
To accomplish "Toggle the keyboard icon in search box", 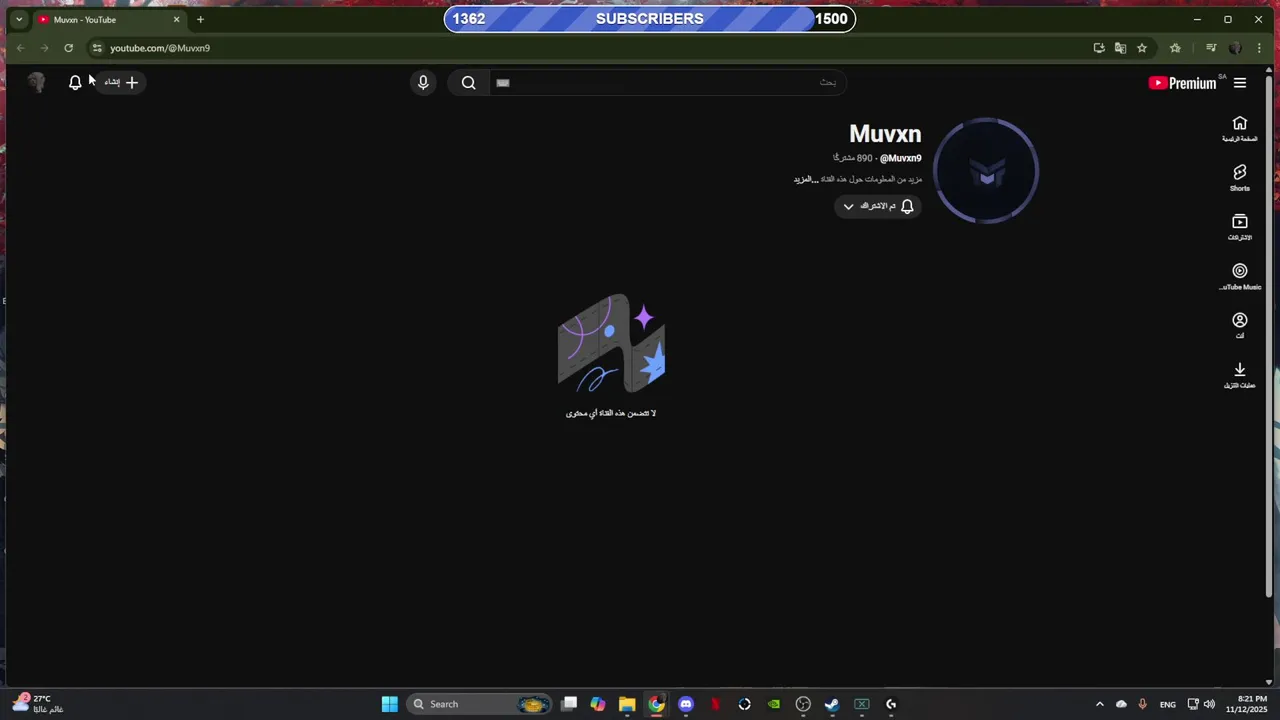I will (503, 83).
